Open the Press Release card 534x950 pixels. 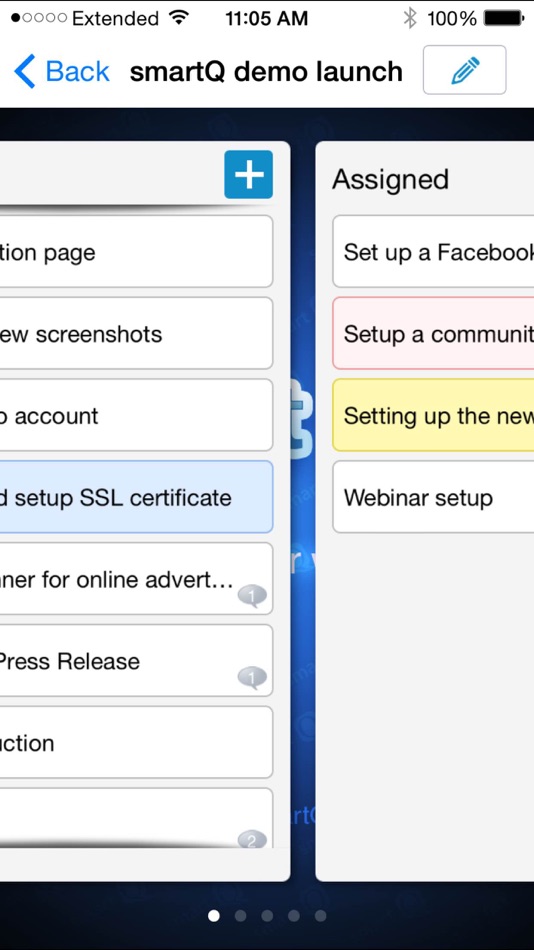[x=136, y=660]
